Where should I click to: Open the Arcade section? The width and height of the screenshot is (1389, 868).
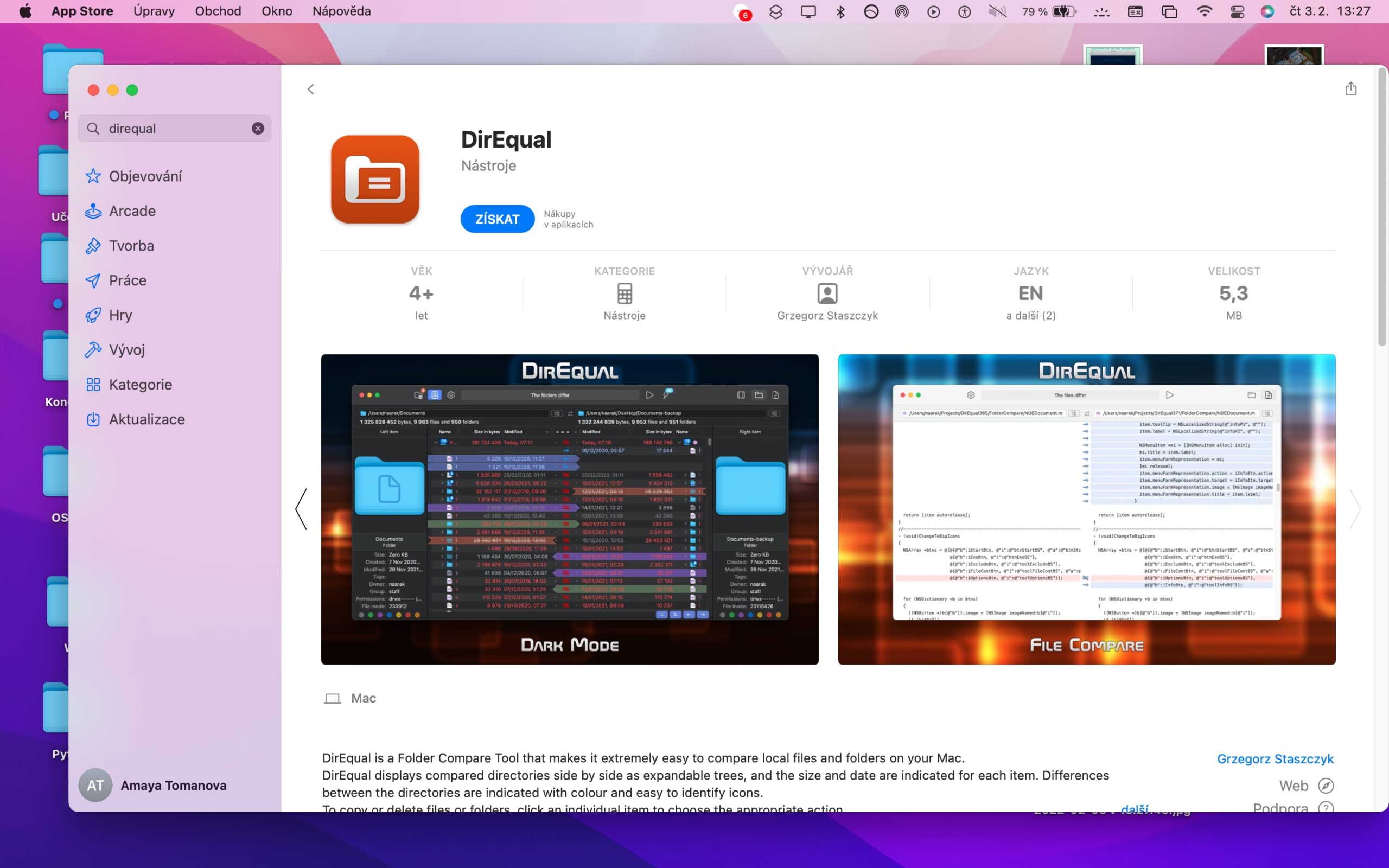(x=132, y=210)
